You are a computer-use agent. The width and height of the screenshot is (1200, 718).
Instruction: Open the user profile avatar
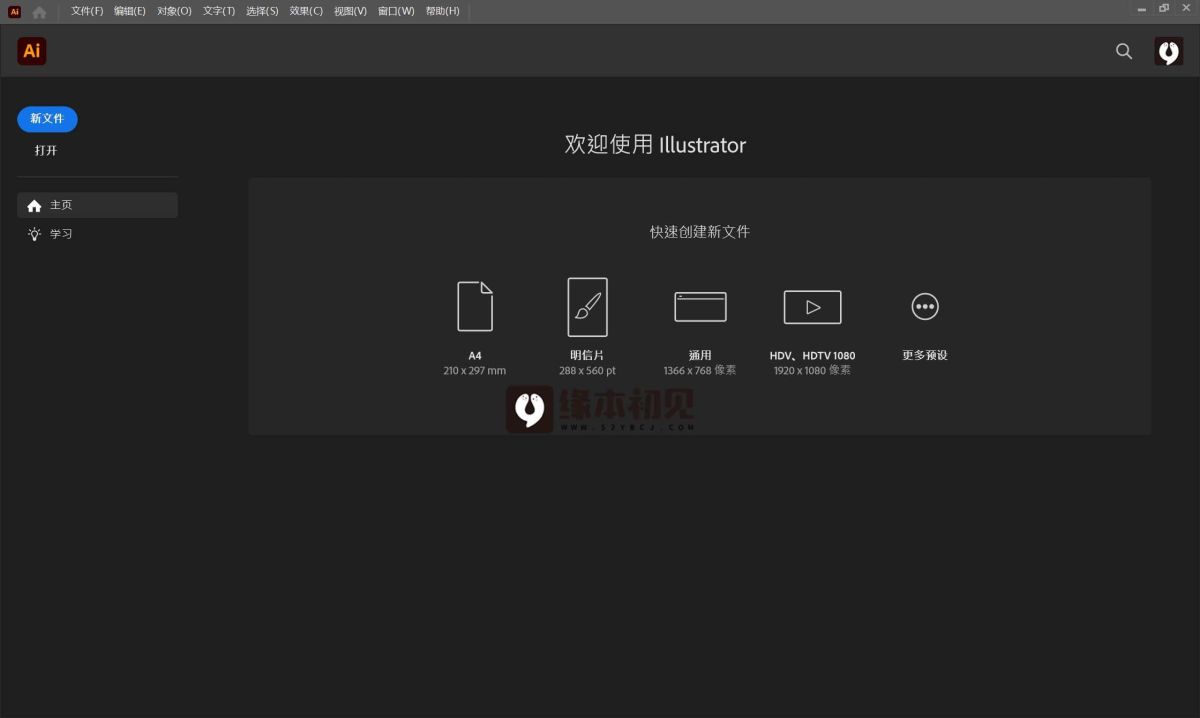(x=1168, y=51)
